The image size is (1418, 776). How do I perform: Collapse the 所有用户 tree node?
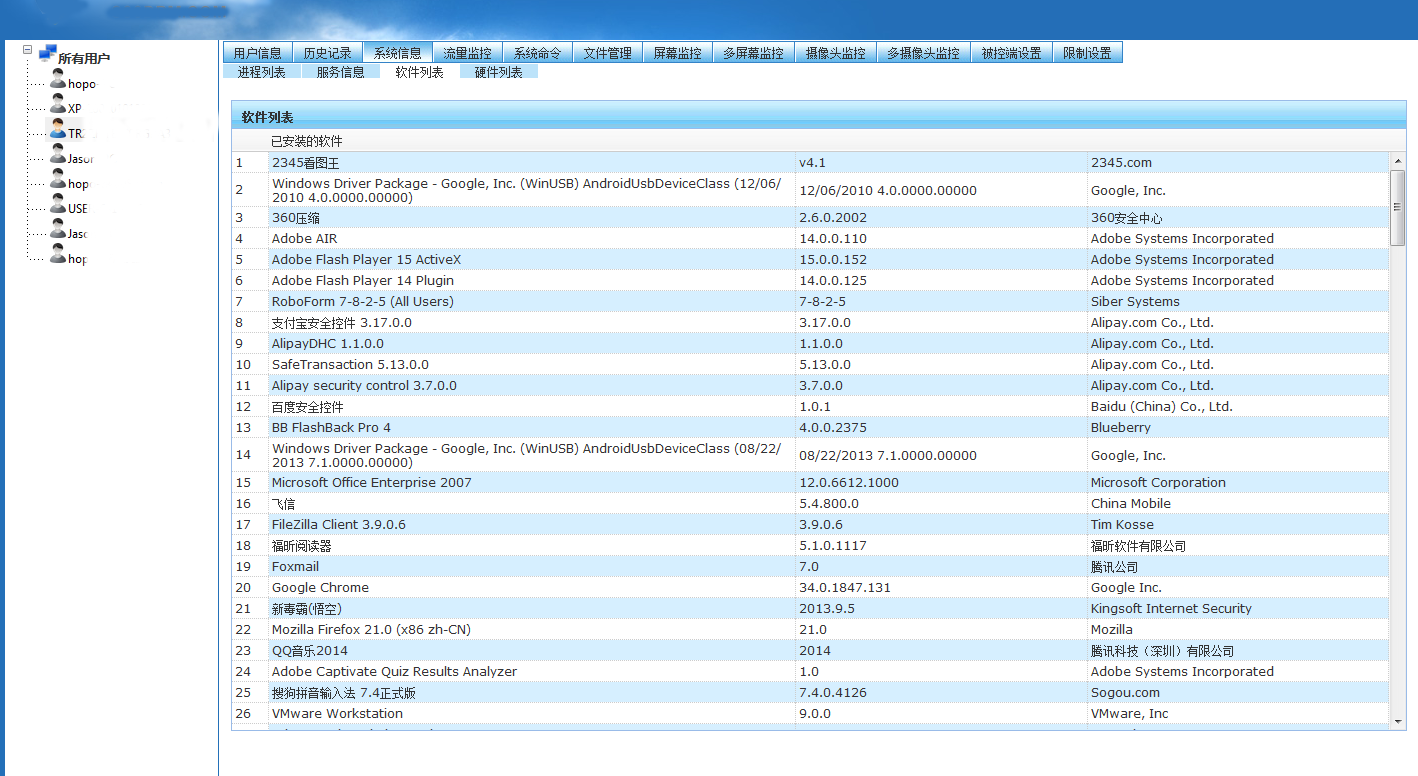pos(27,49)
